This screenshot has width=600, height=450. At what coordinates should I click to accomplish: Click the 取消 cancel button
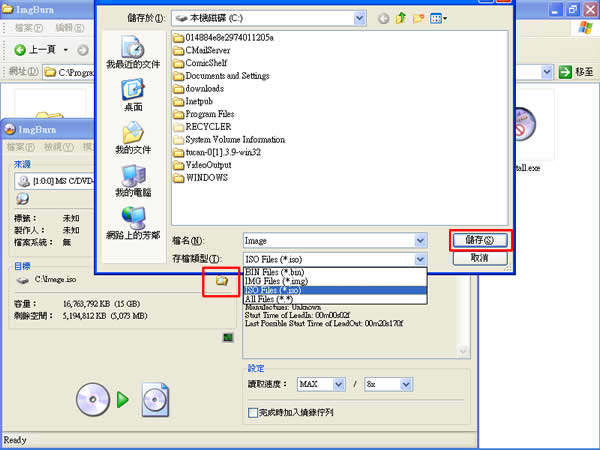480,258
